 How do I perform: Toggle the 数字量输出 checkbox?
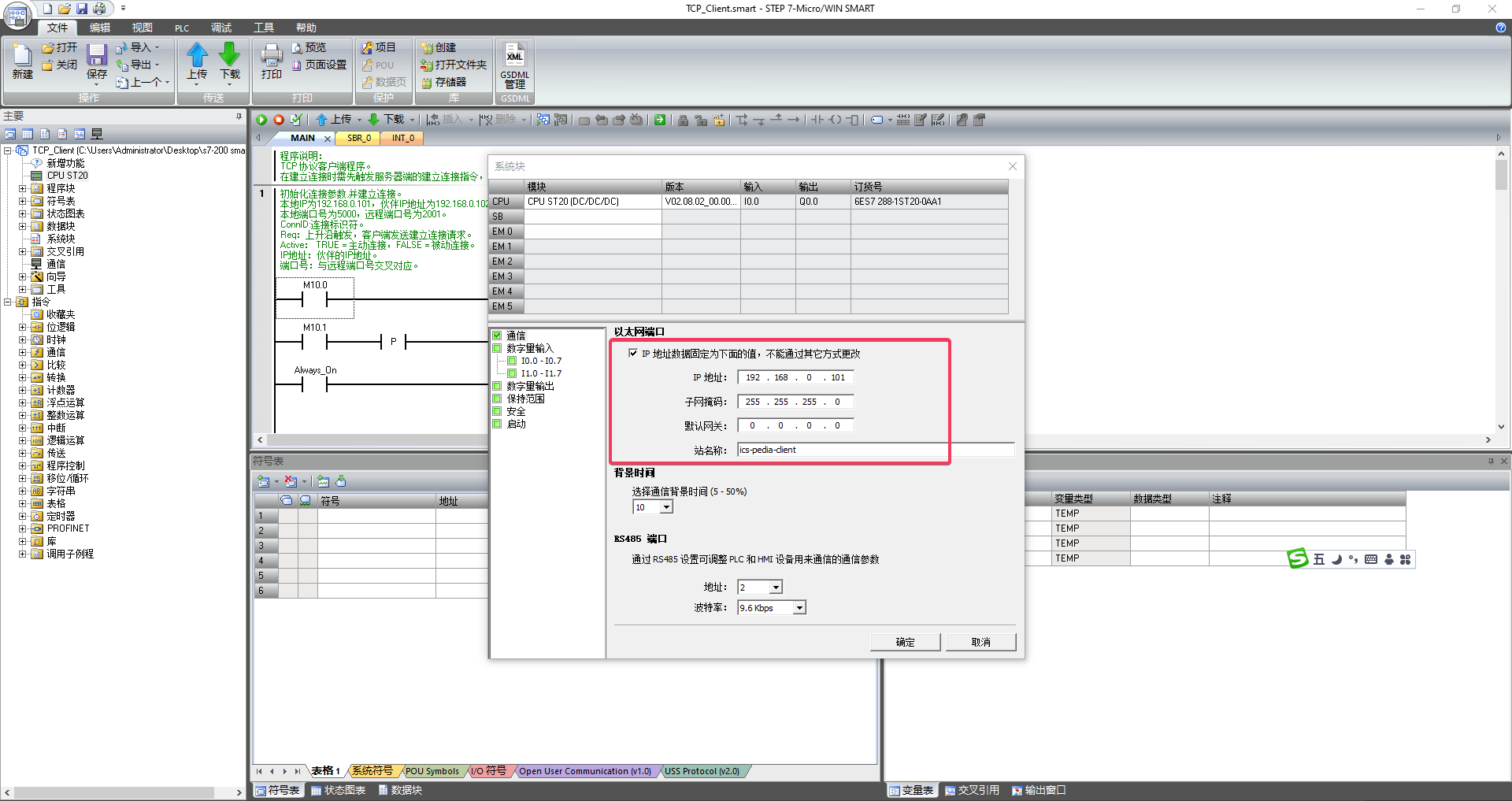coord(498,386)
